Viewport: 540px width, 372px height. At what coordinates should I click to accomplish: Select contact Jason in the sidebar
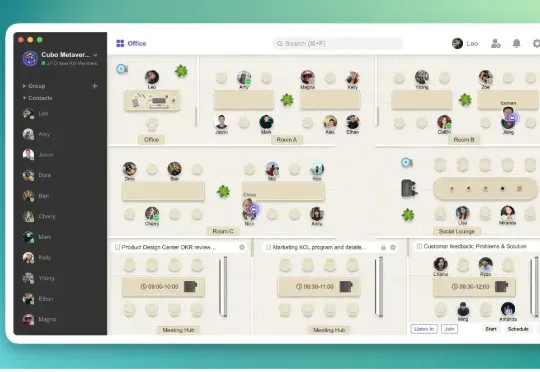[x=60, y=155]
